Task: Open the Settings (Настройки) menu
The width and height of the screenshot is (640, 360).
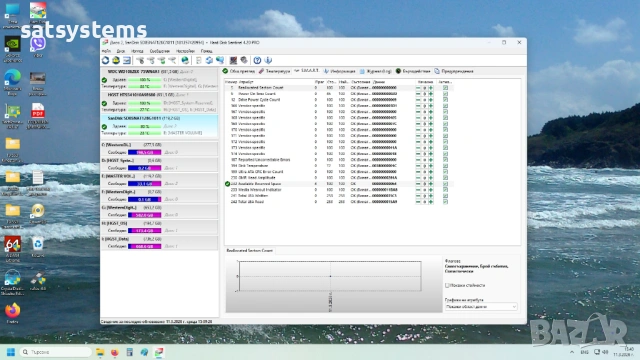Action: 185,51
